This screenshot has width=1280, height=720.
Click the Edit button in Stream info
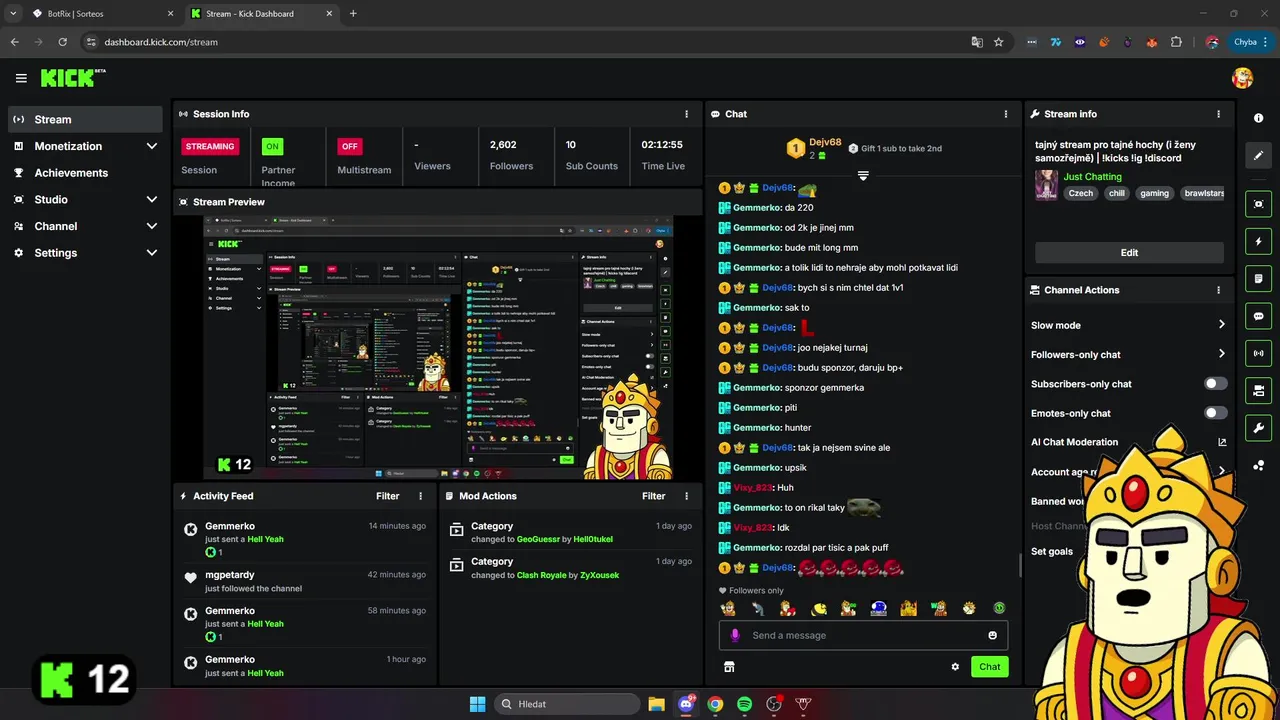pos(1129,253)
